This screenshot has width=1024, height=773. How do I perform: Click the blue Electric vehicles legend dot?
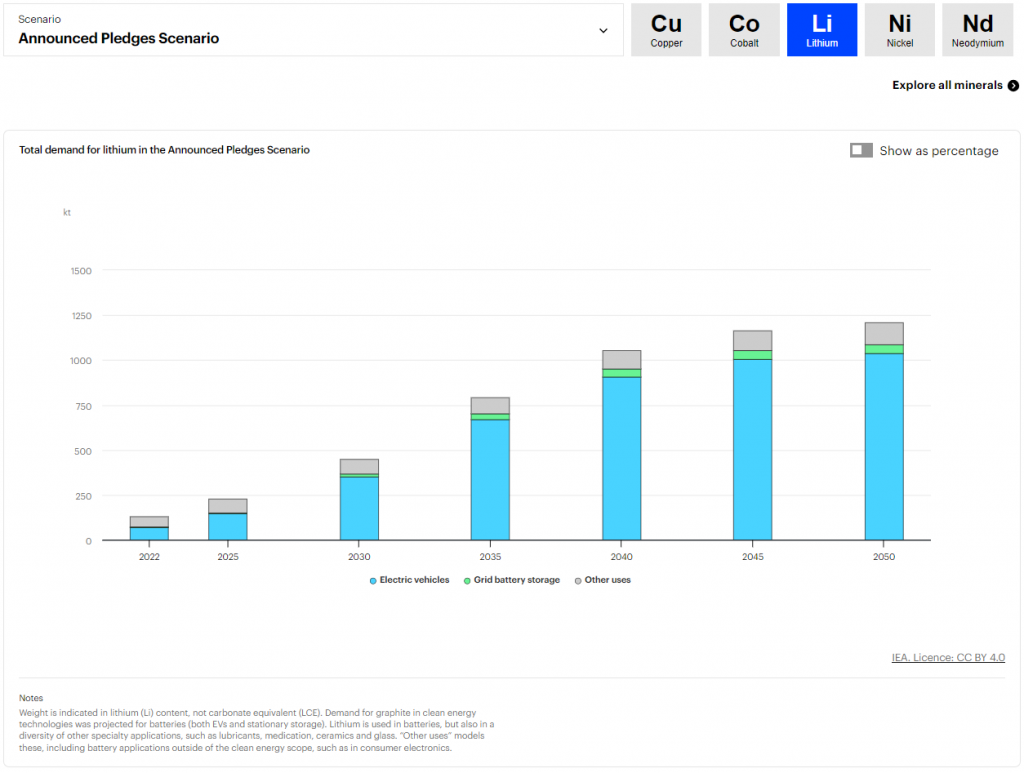tap(373, 580)
